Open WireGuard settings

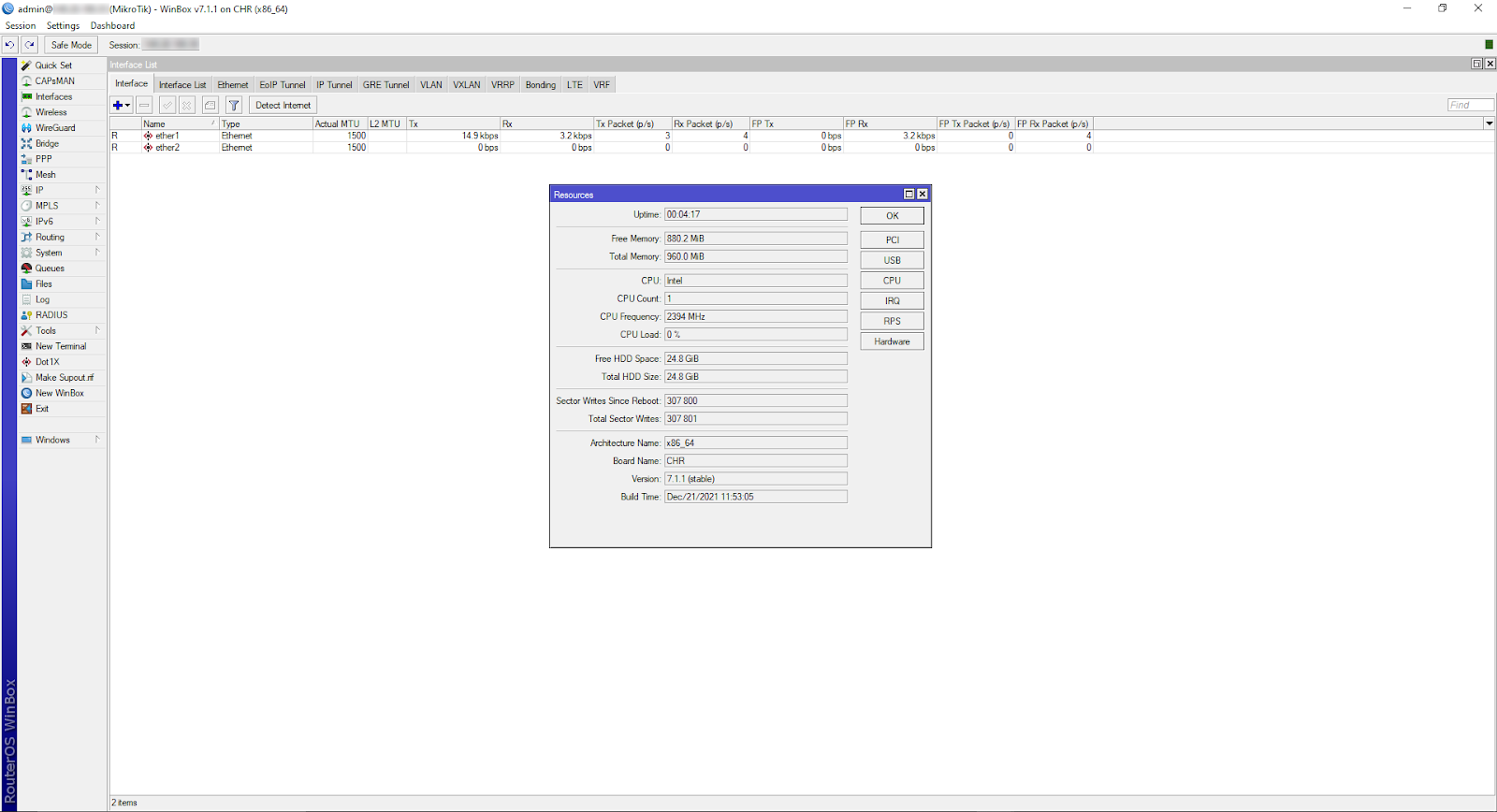pyautogui.click(x=55, y=128)
